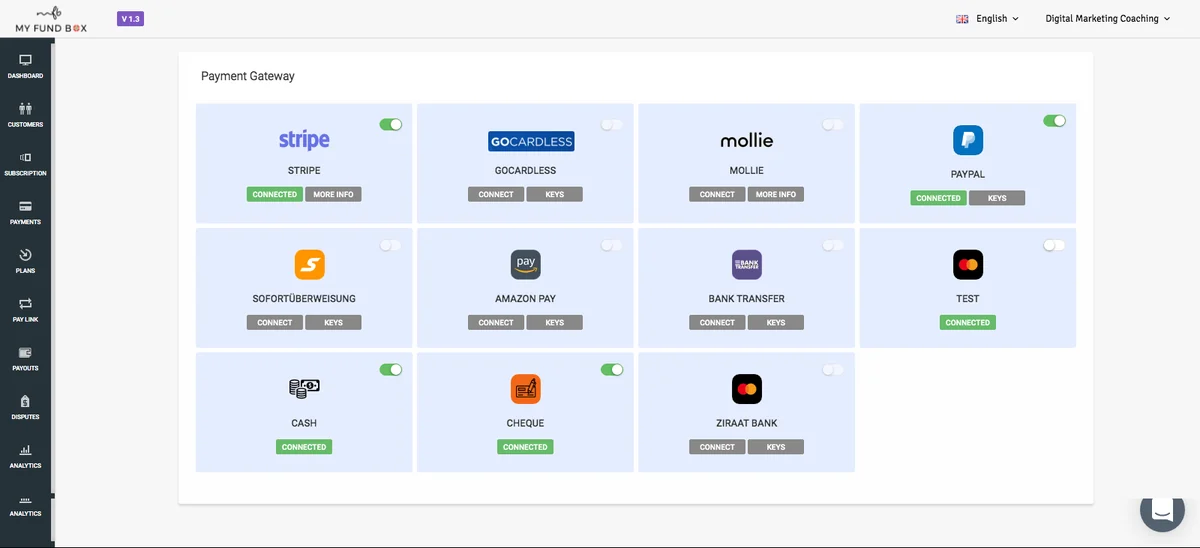
Task: Click the SOFORTÜBERWEISUNG name label
Action: (304, 299)
